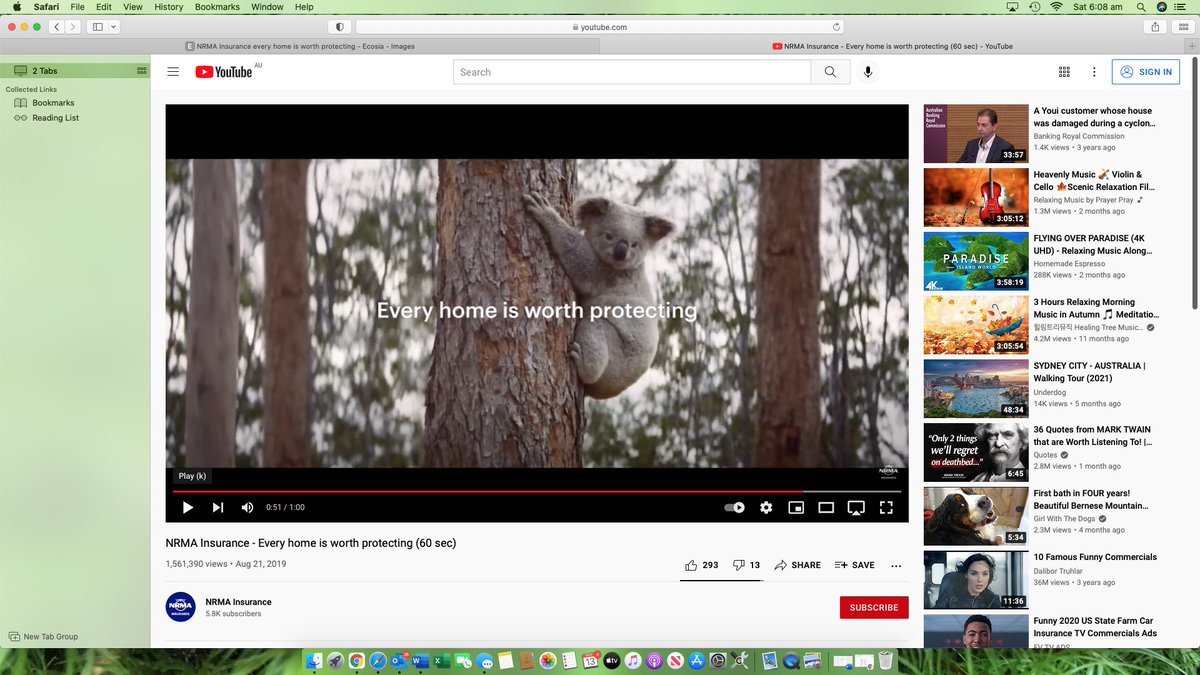Open Spotlight search in the menu bar
Viewport: 1200px width, 675px height.
pyautogui.click(x=1139, y=7)
